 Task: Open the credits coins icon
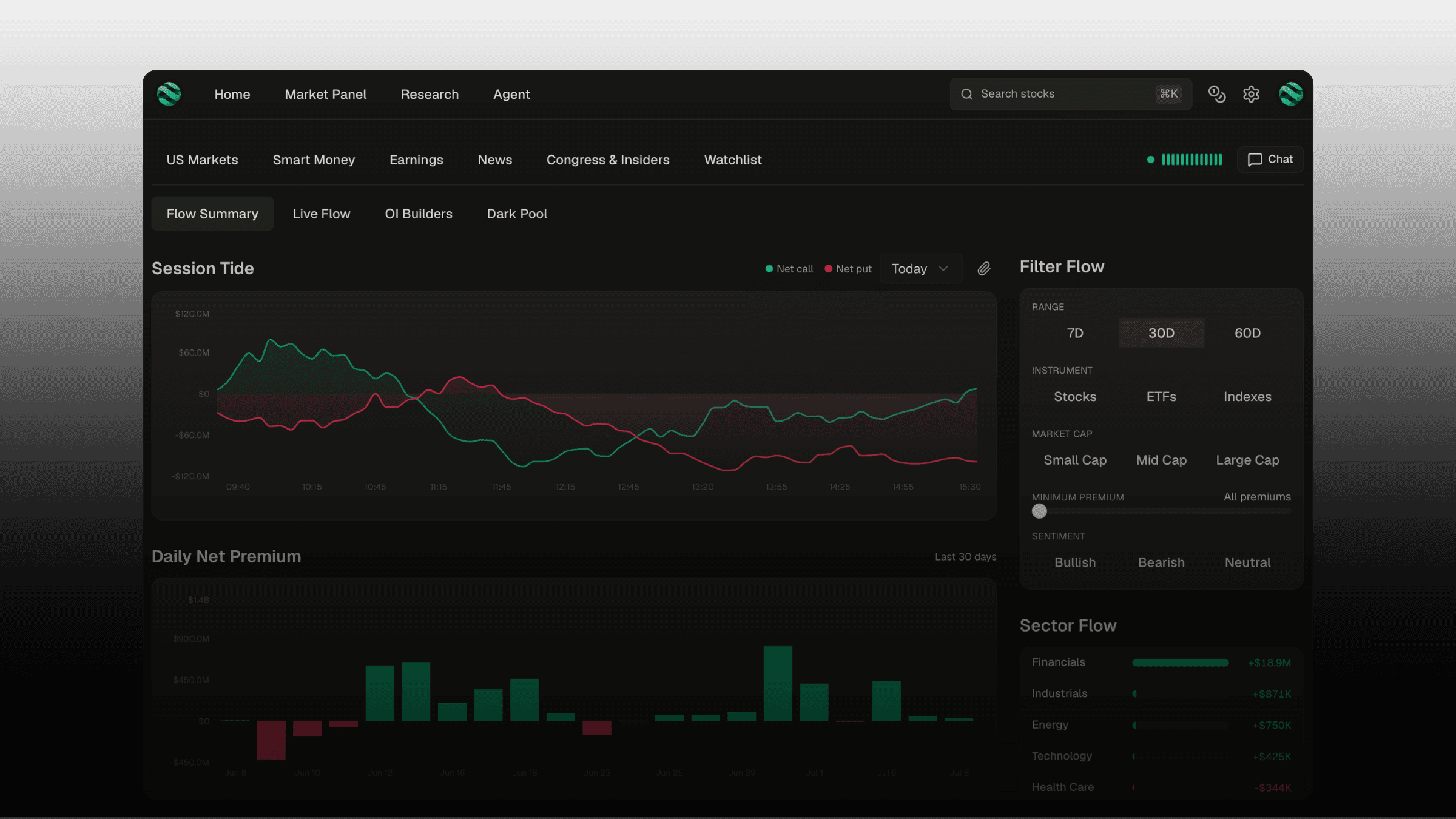pyautogui.click(x=1216, y=94)
